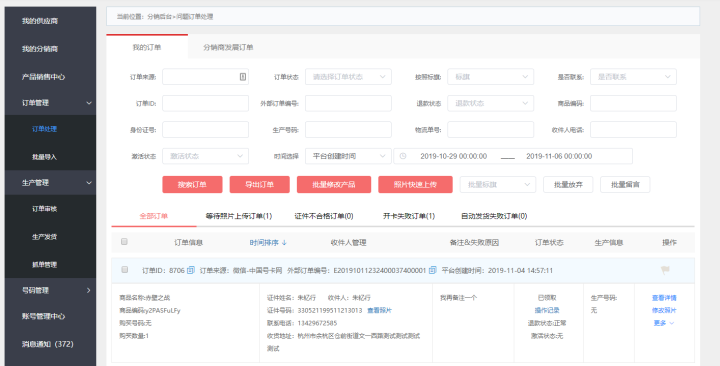The image size is (720, 366).
Task: Copy order ID 8706 with its copy icon
Action: tap(191, 270)
